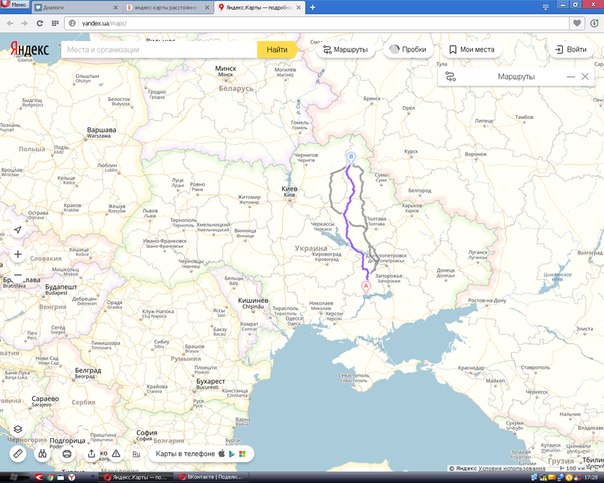The width and height of the screenshot is (604, 483).
Task: Activate the ruler distance tool
Action: point(18,454)
